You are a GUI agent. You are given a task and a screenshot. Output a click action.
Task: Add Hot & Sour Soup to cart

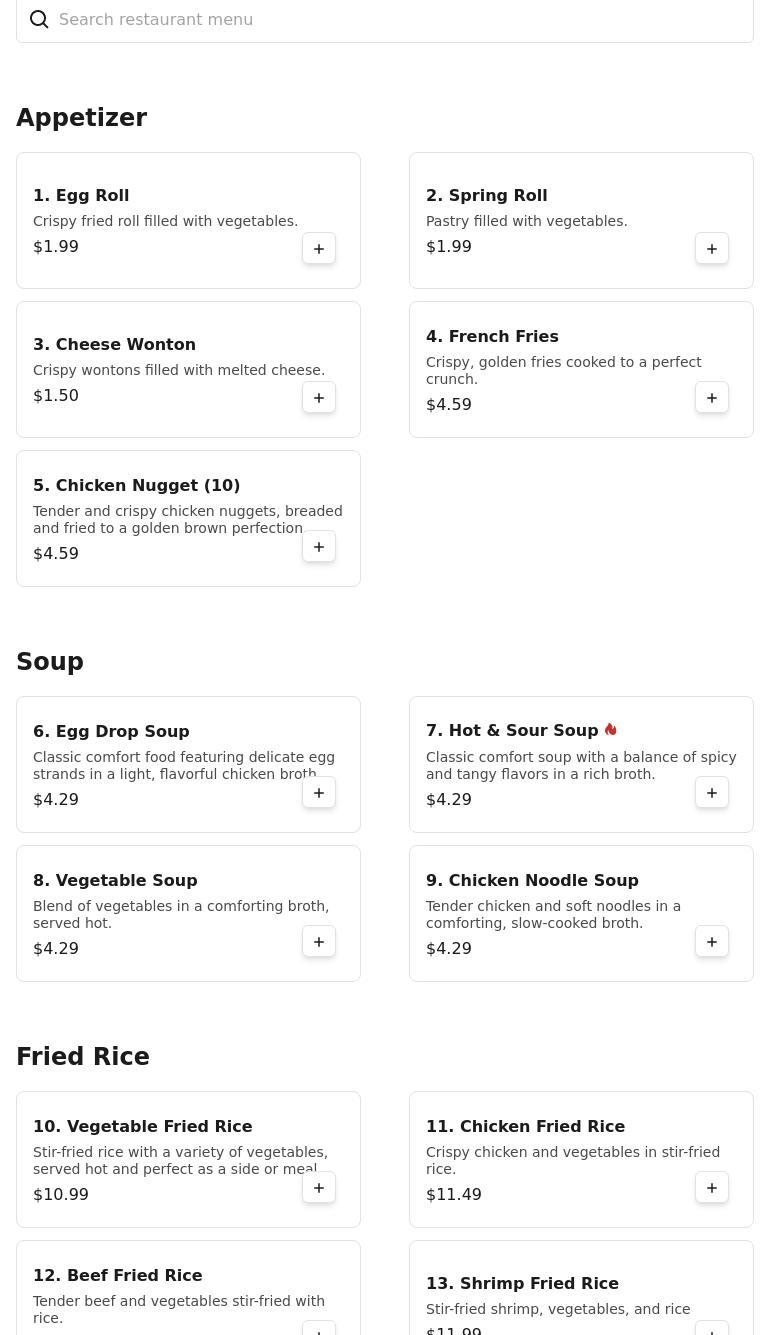tap(712, 793)
